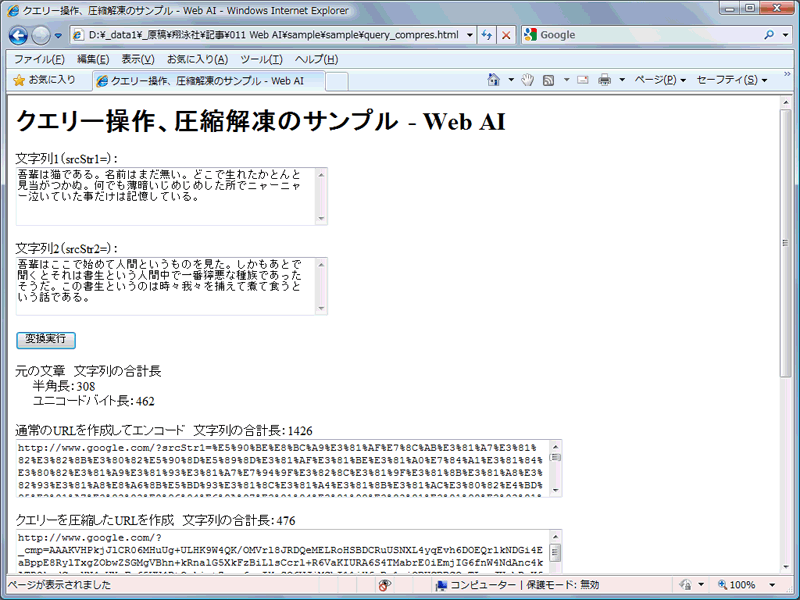The image size is (800, 600).
Task: Click the text ユニコードバイト長: 462
Action: [x=93, y=401]
